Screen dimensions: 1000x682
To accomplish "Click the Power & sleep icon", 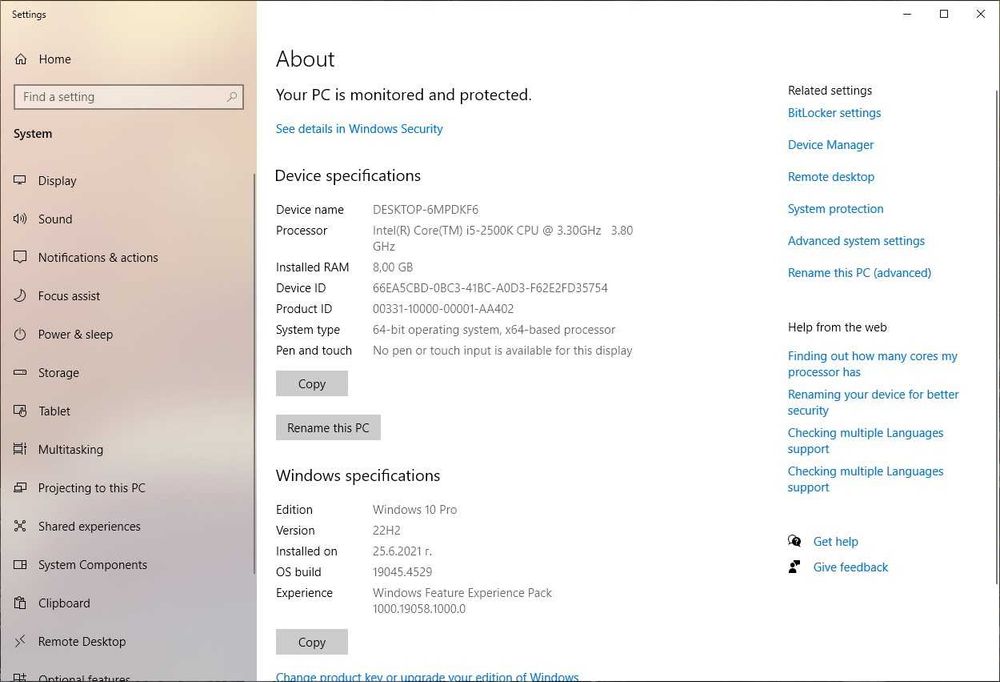I will point(20,334).
